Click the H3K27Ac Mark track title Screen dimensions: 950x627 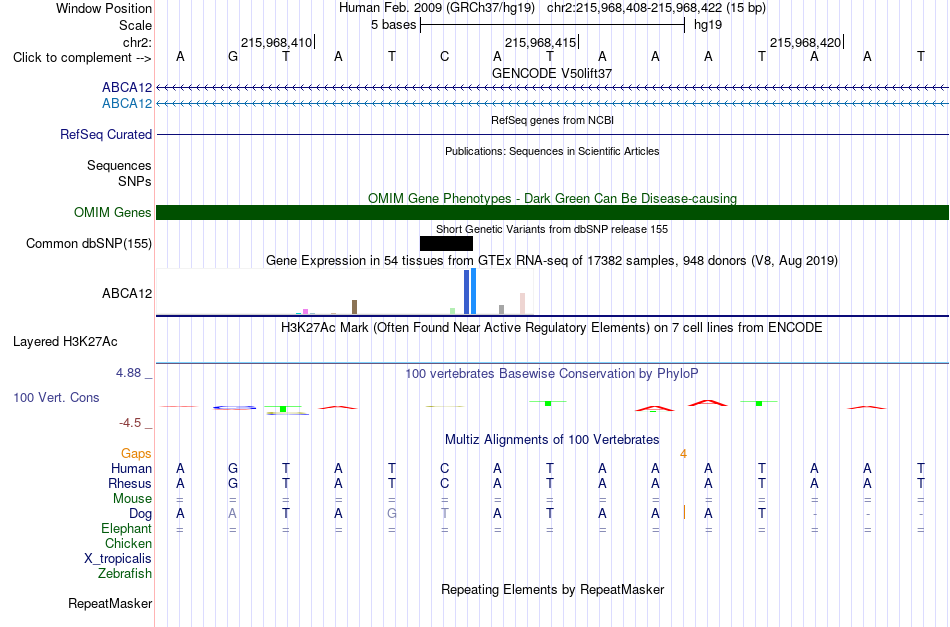coord(552,328)
